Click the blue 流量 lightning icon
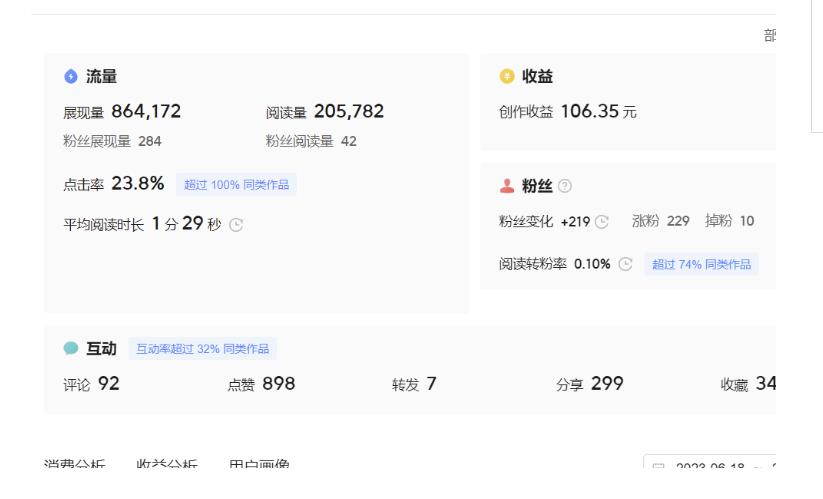The height and width of the screenshot is (499, 823). point(70,77)
